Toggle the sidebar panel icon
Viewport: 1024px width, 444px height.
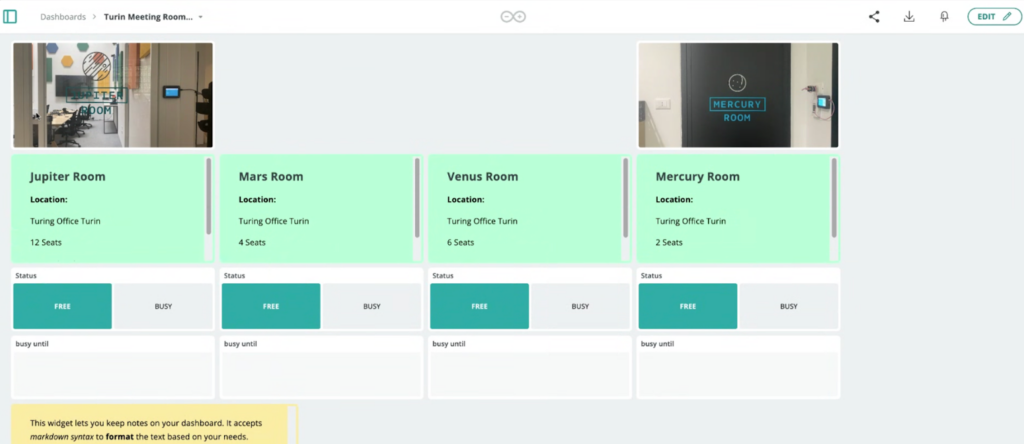coord(10,17)
